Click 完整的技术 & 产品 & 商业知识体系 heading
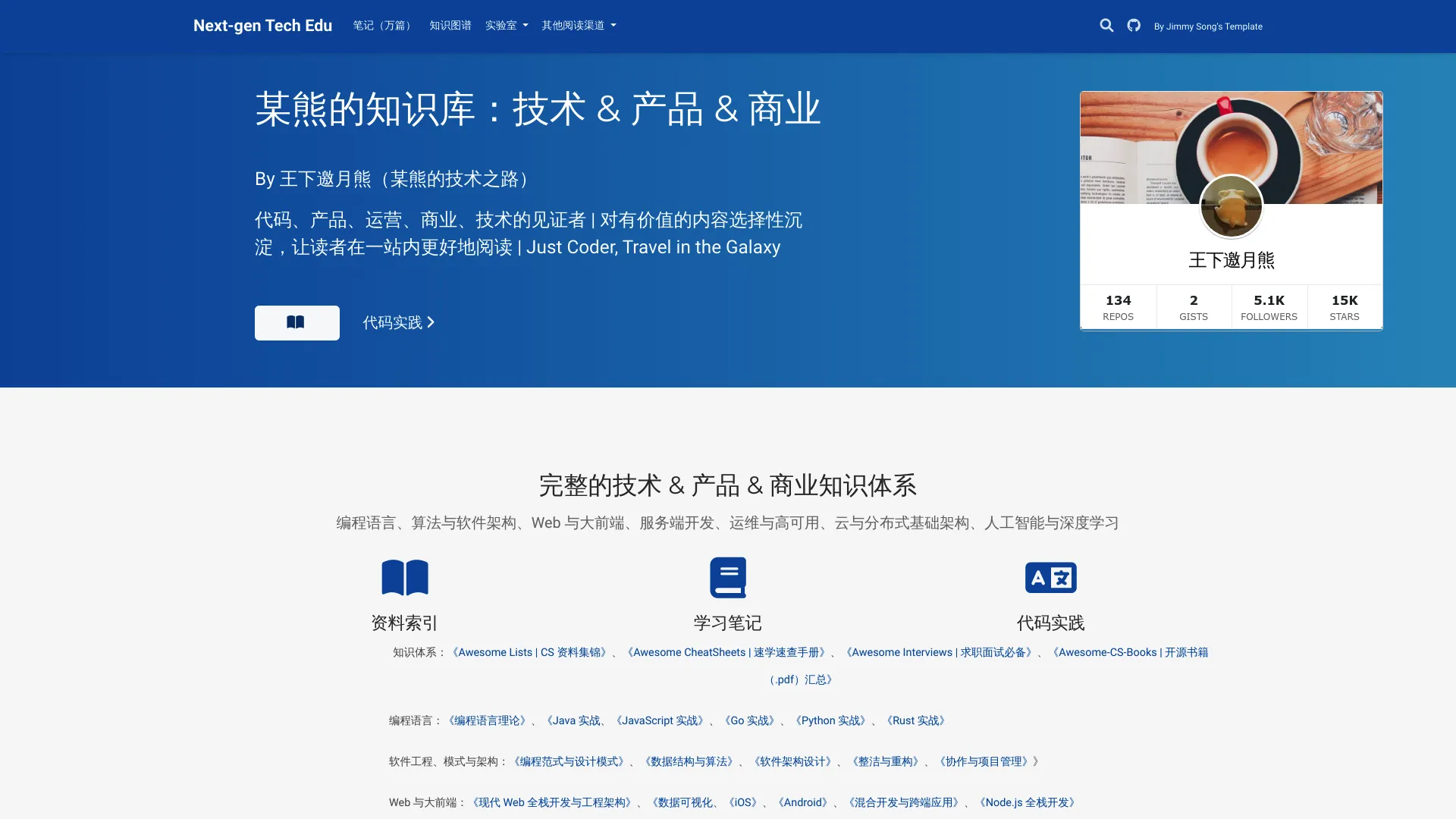Viewport: 1456px width, 819px height. coord(728,485)
